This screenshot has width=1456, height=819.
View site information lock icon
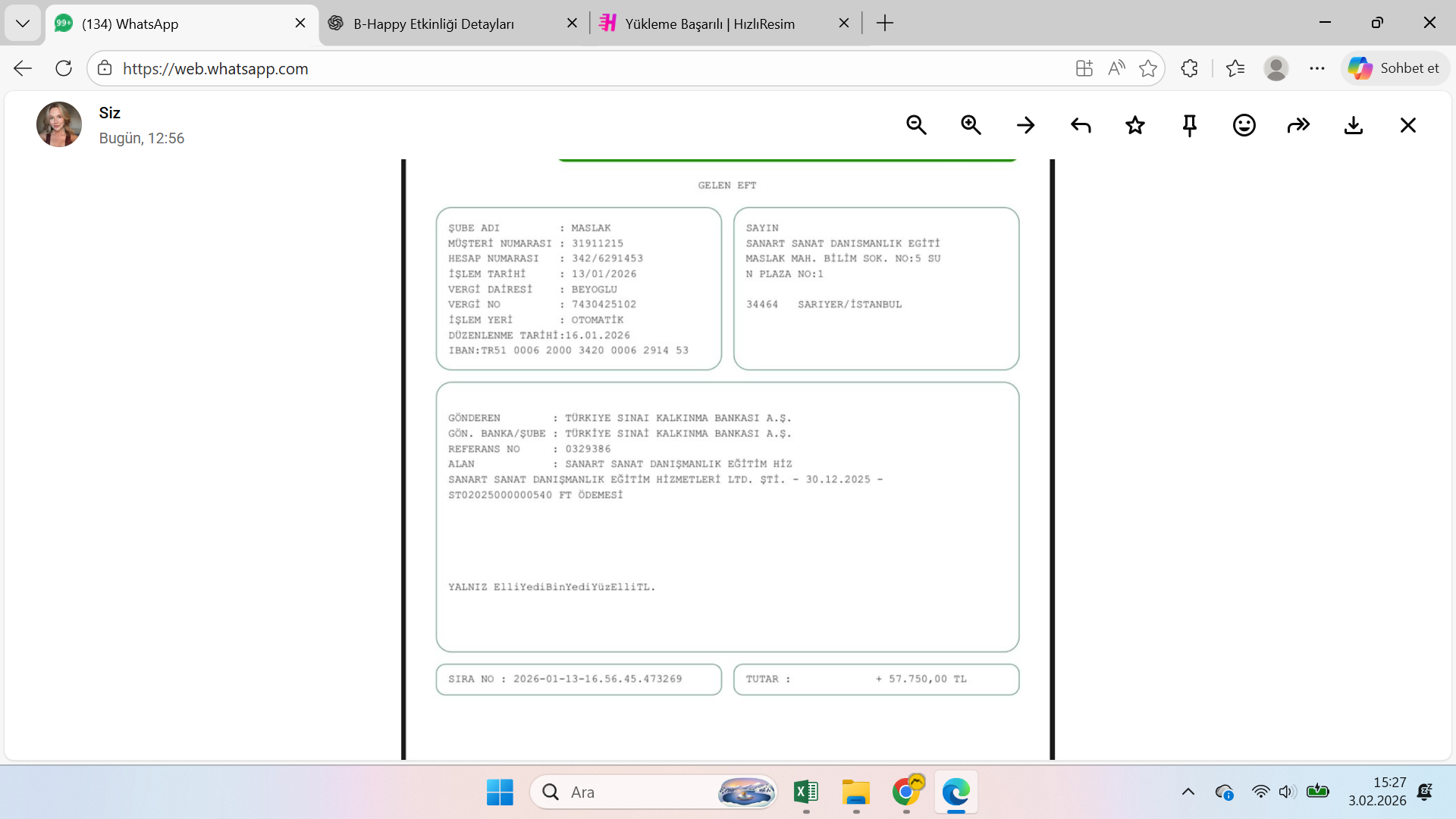(x=105, y=68)
